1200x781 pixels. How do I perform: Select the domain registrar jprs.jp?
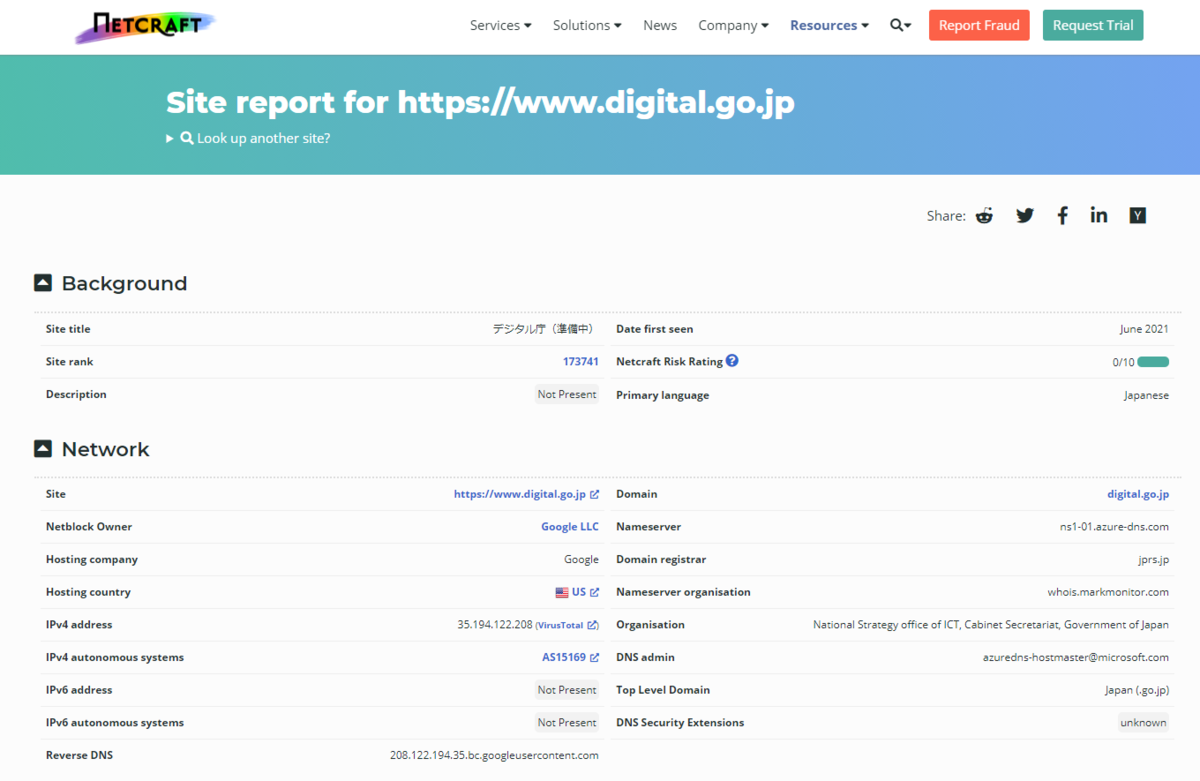pyautogui.click(x=1153, y=559)
